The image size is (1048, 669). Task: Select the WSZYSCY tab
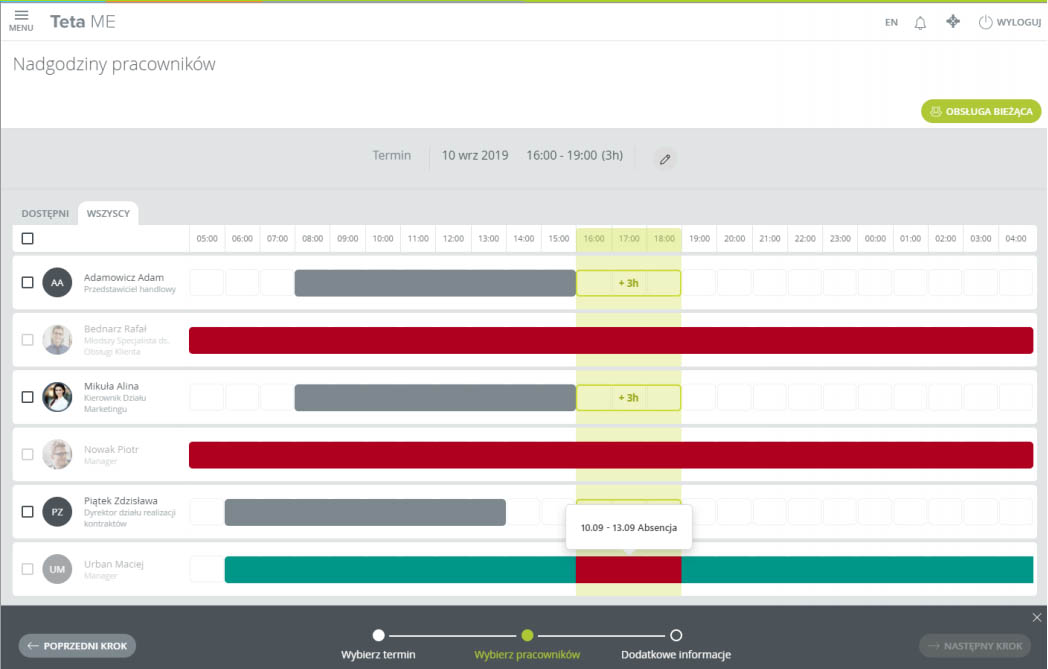pyautogui.click(x=108, y=214)
